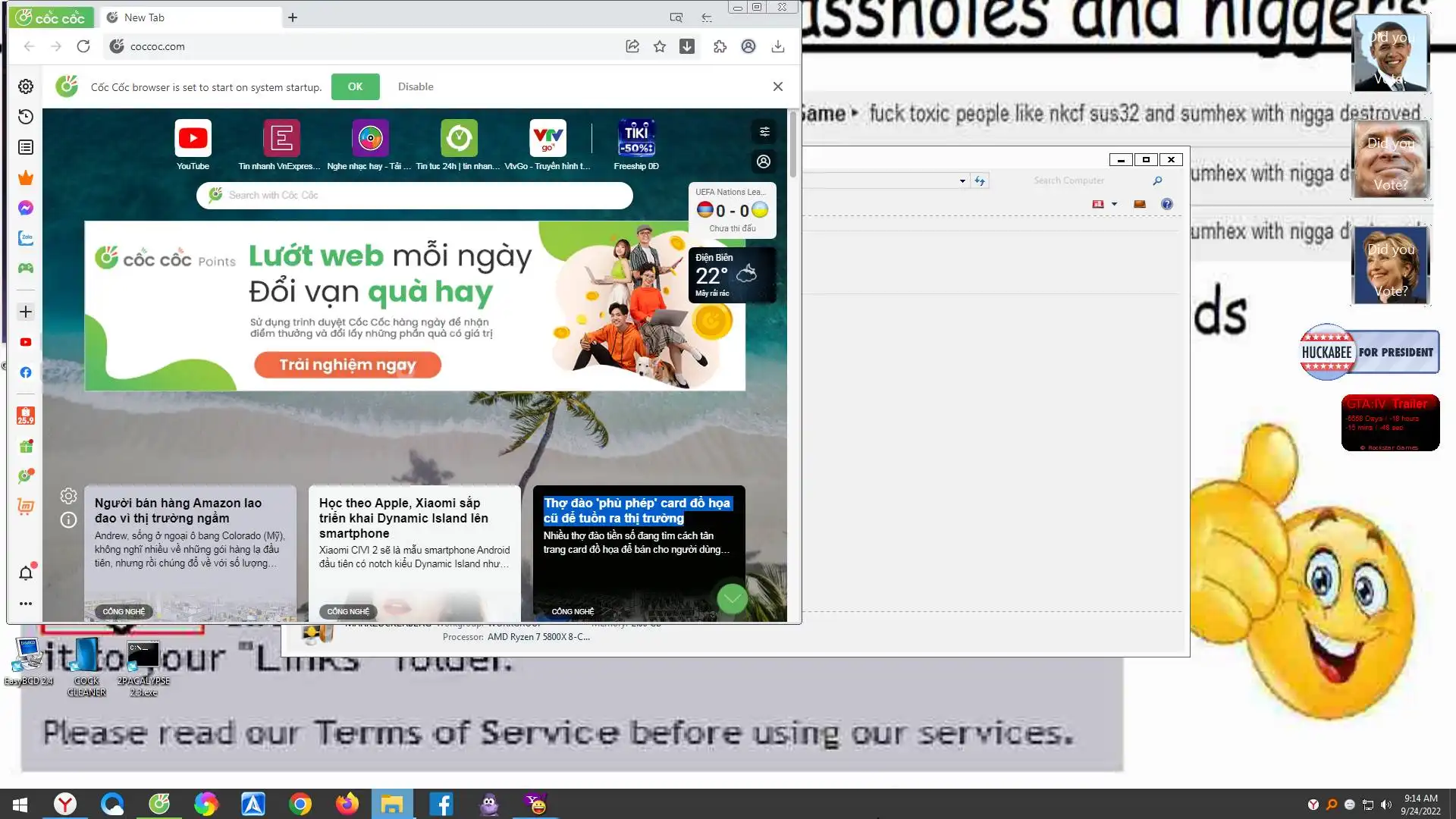This screenshot has height=819, width=1456.
Task: Click the YouTube speed dial tile
Action: (x=193, y=139)
